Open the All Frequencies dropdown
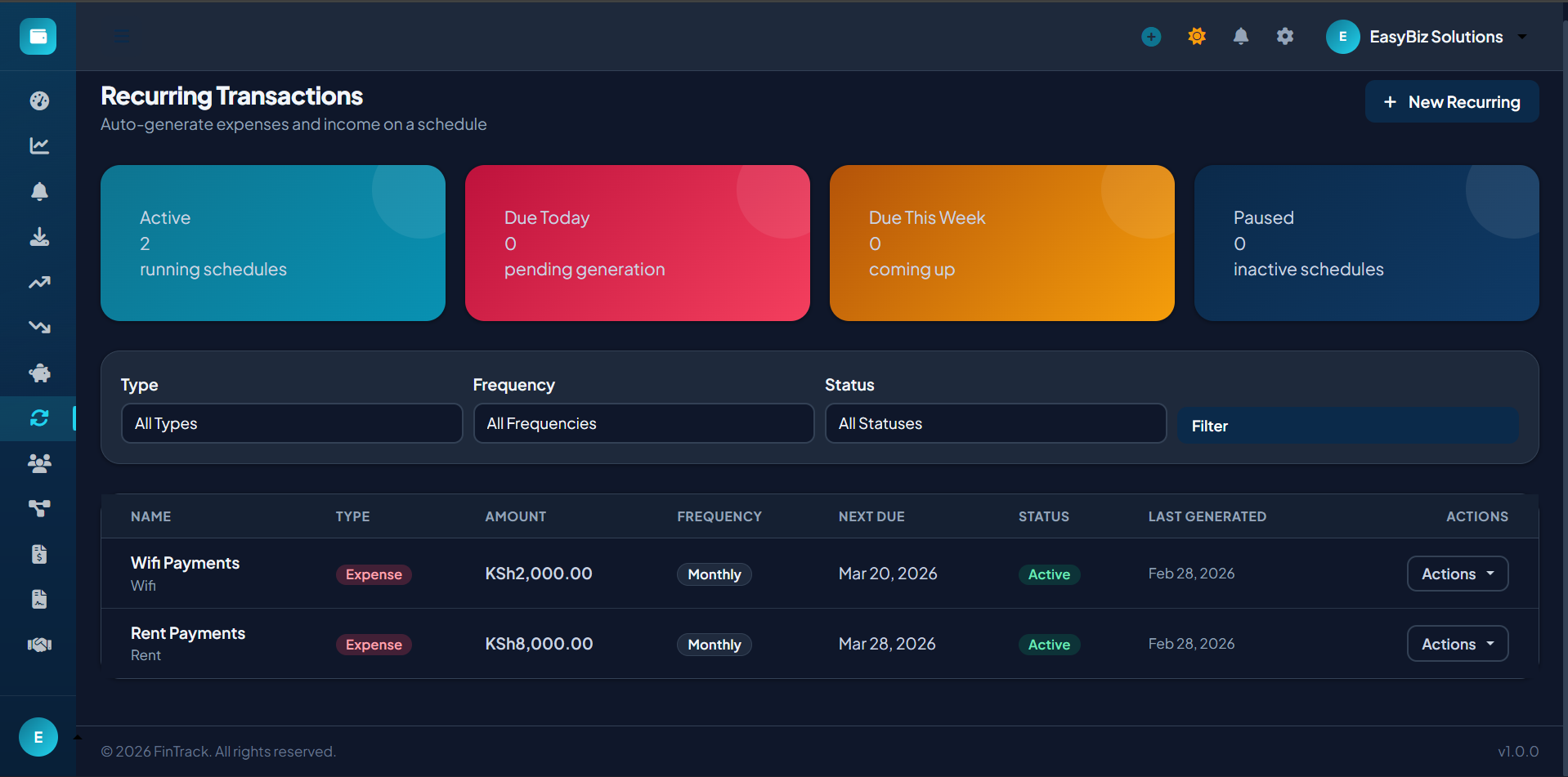Viewport: 1568px width, 777px height. coord(643,423)
